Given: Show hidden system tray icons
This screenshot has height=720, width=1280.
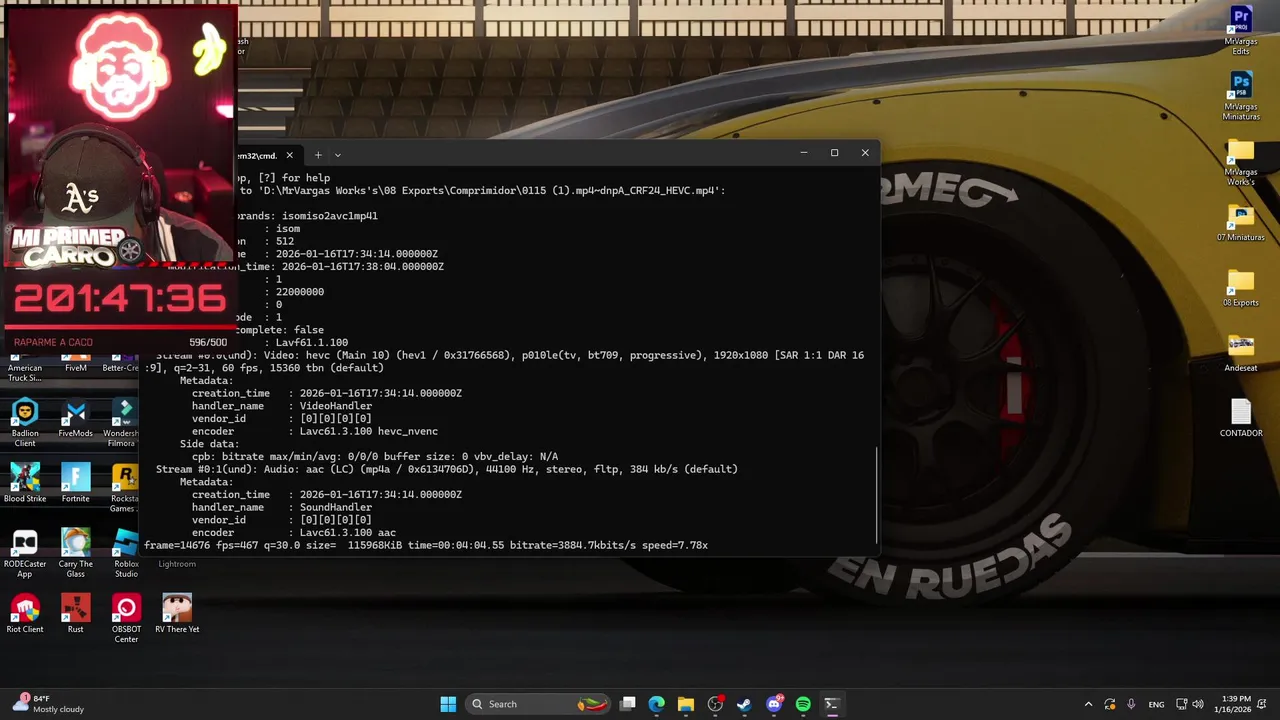Looking at the screenshot, I should (1088, 704).
